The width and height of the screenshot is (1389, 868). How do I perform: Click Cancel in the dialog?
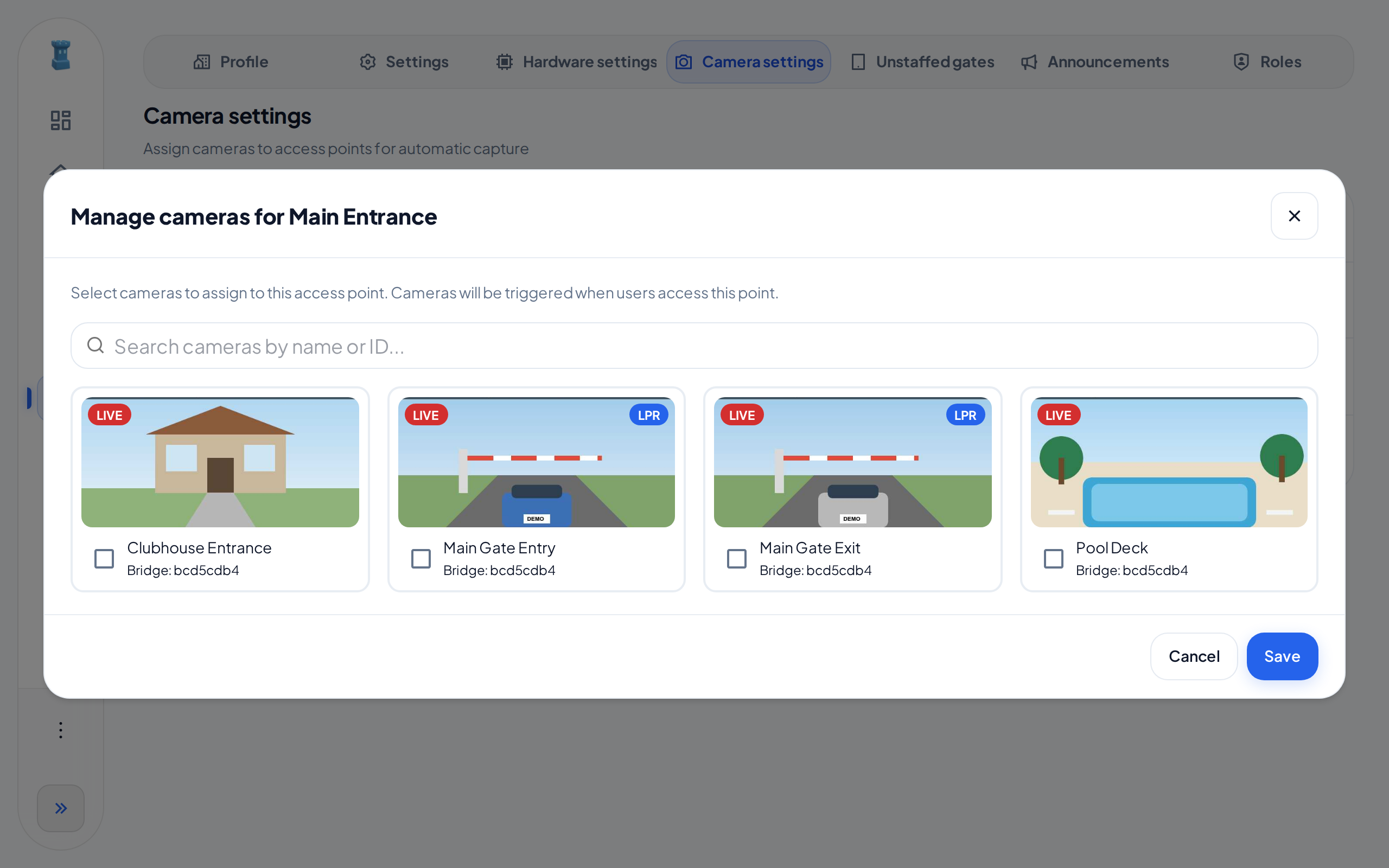click(1194, 656)
